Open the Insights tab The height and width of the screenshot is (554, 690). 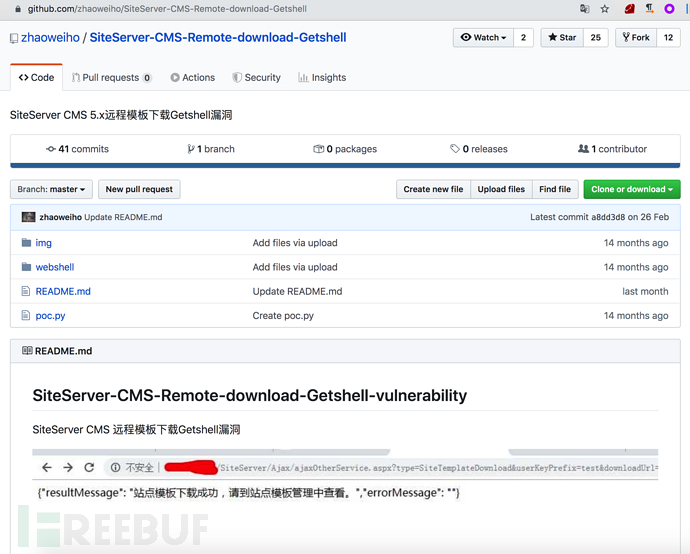(x=322, y=77)
